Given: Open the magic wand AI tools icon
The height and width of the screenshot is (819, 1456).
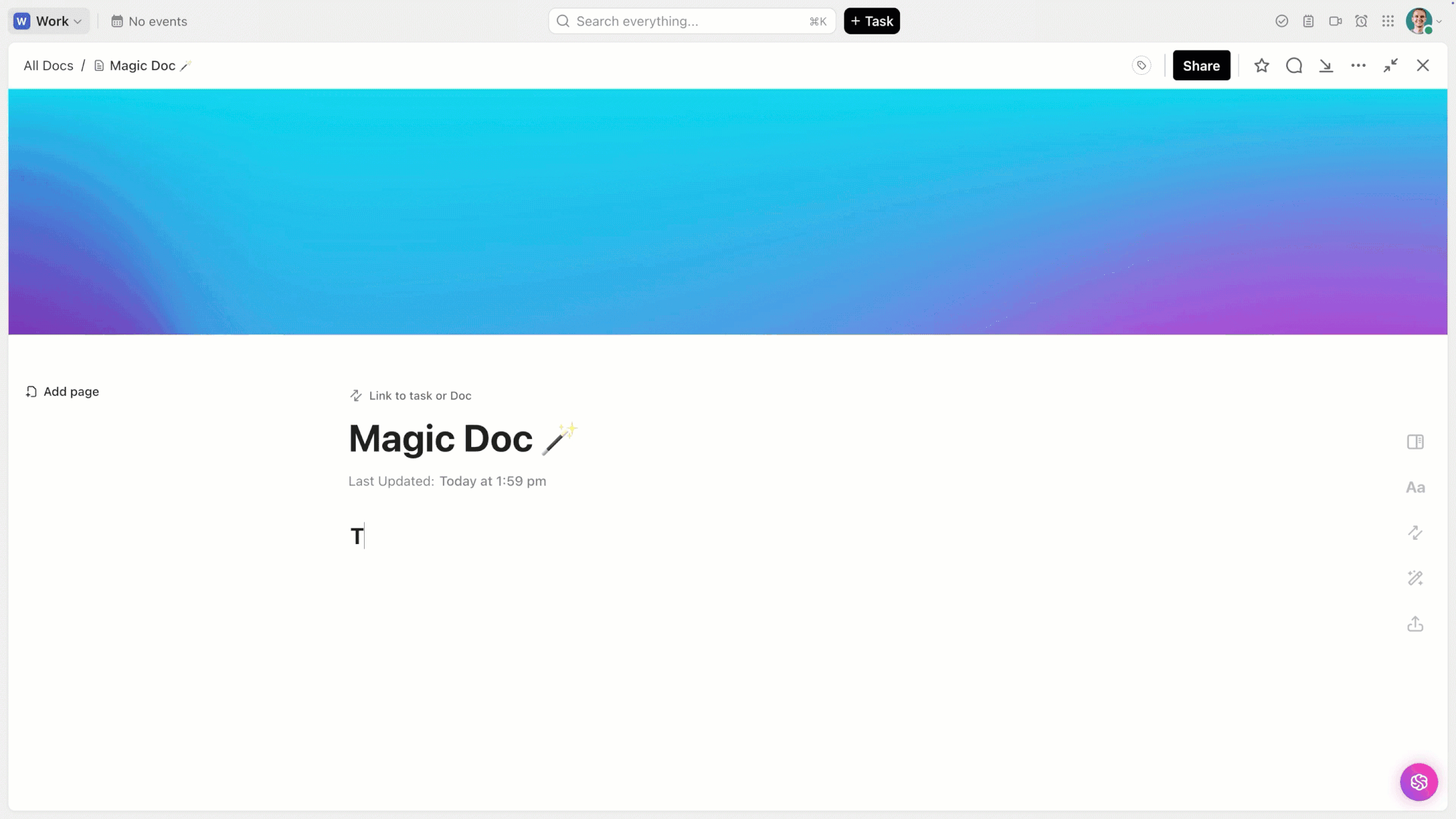Looking at the screenshot, I should [1415, 578].
